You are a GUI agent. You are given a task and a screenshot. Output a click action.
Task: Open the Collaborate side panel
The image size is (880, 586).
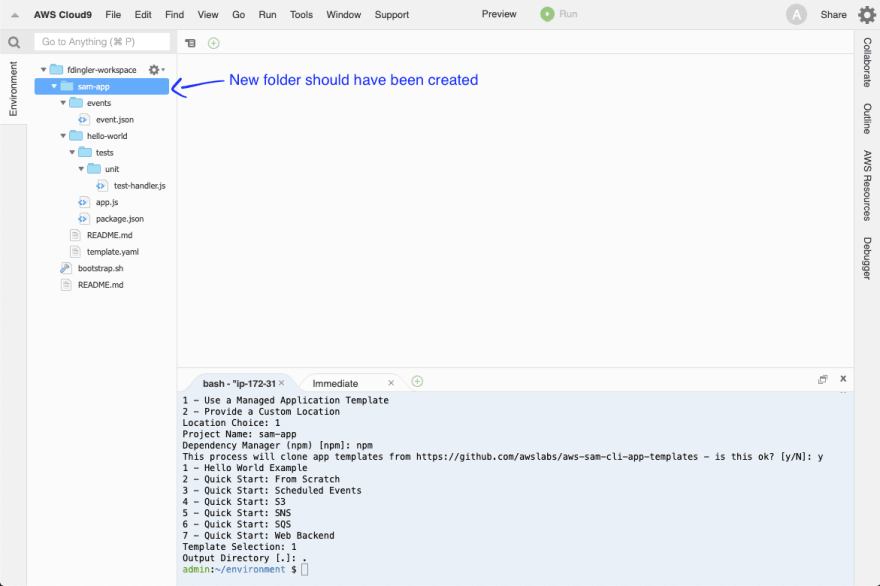pyautogui.click(x=867, y=62)
